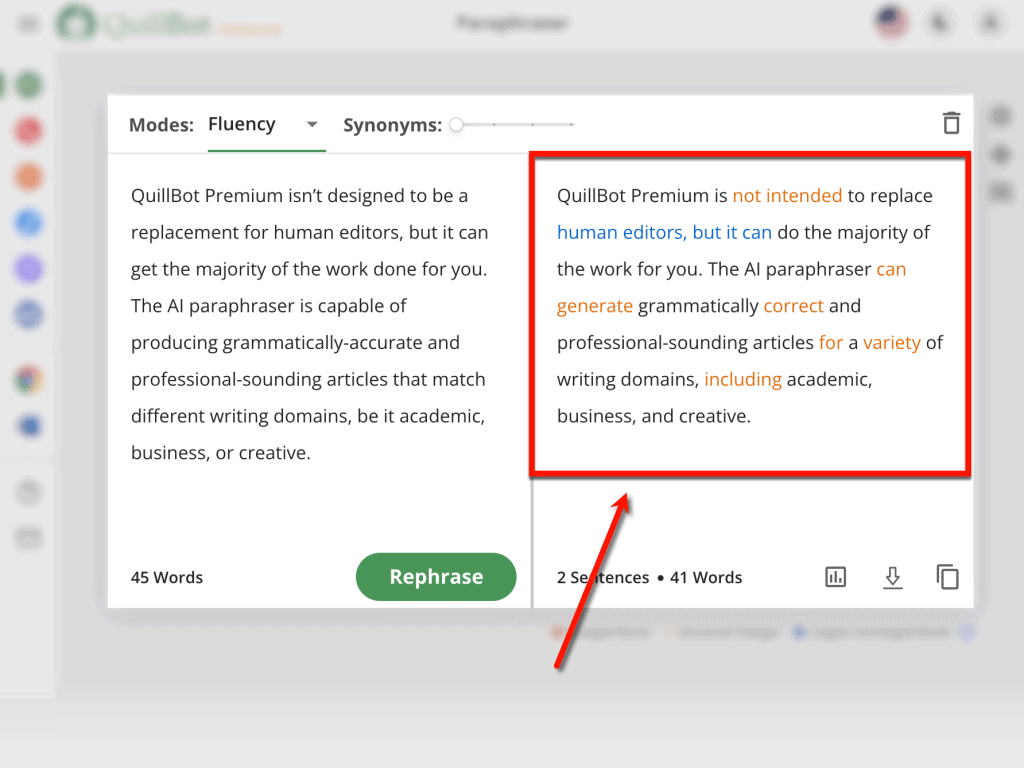Open the Fluency modes dropdown arrow
The width and height of the screenshot is (1024, 768).
[312, 125]
